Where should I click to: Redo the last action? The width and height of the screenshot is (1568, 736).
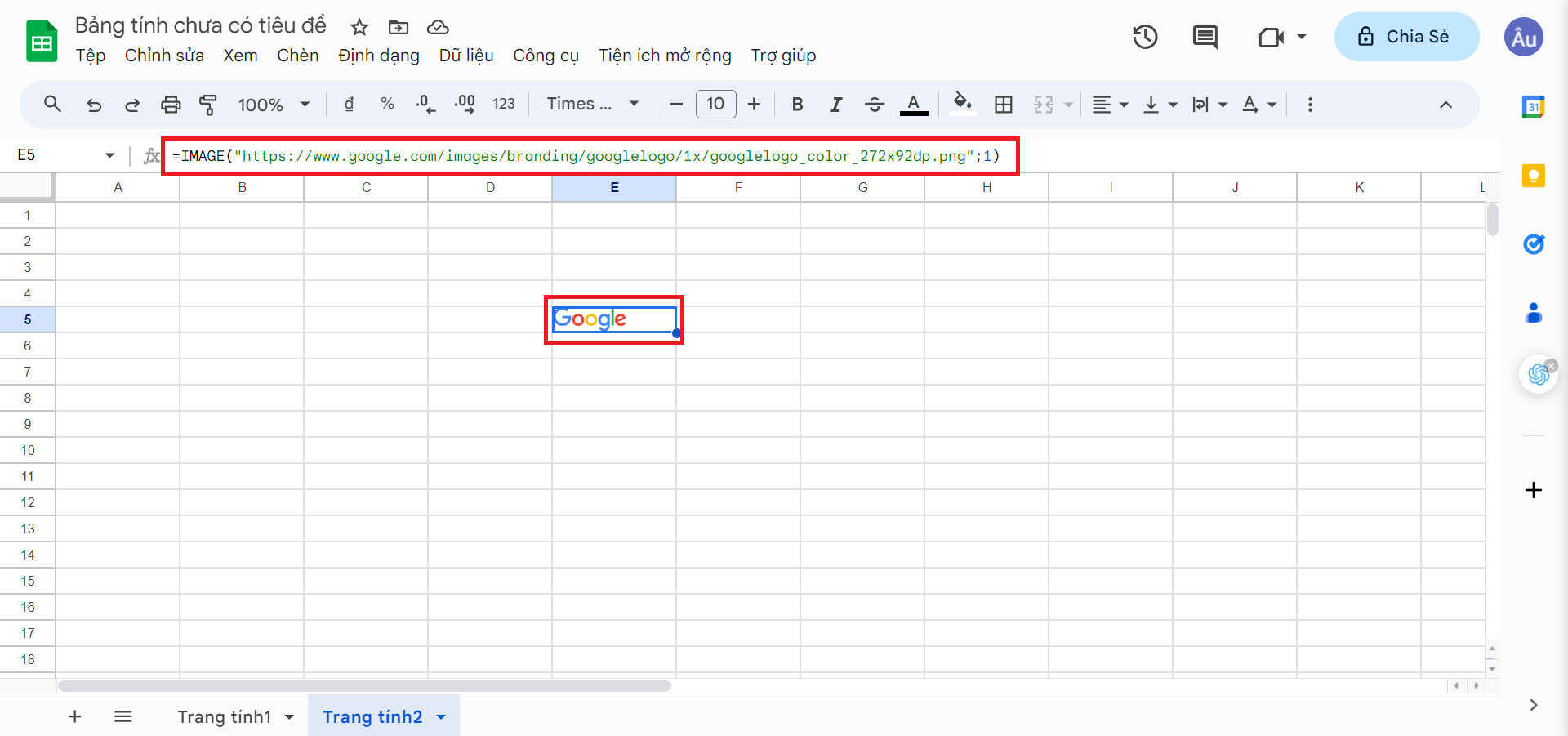tap(131, 105)
